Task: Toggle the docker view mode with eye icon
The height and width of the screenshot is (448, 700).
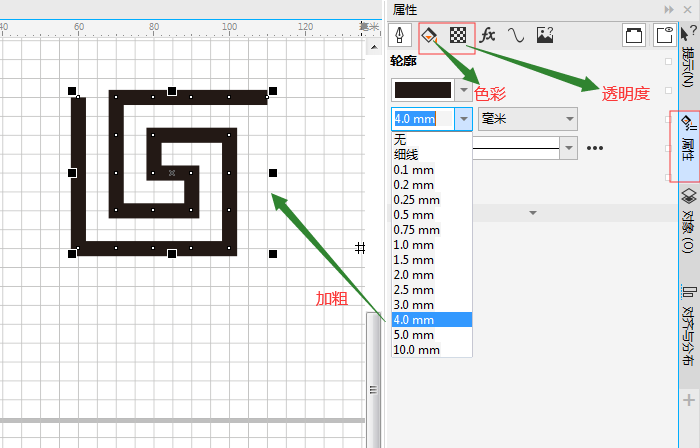Action: coord(663,35)
